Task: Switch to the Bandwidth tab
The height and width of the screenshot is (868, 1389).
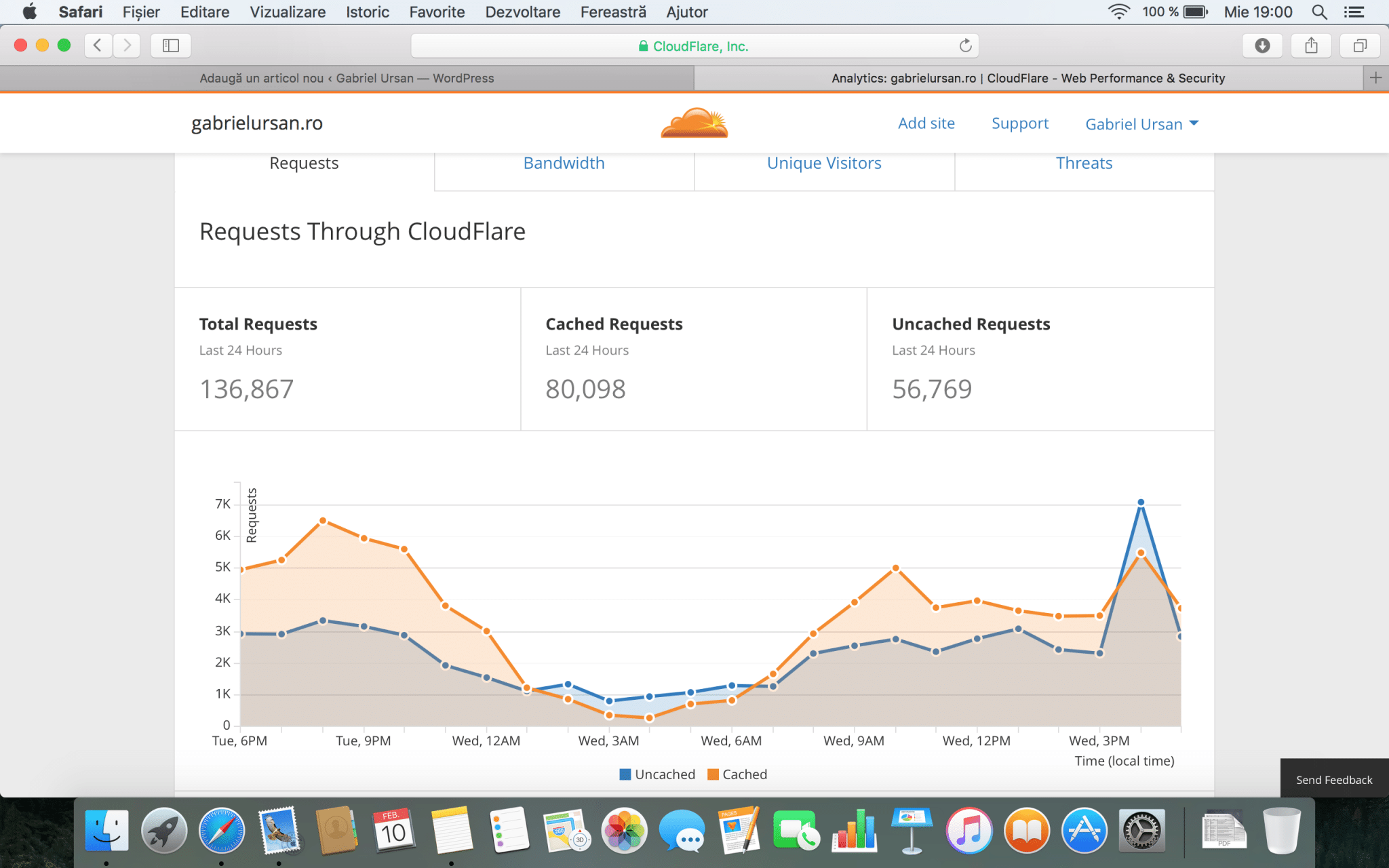Action: (564, 163)
